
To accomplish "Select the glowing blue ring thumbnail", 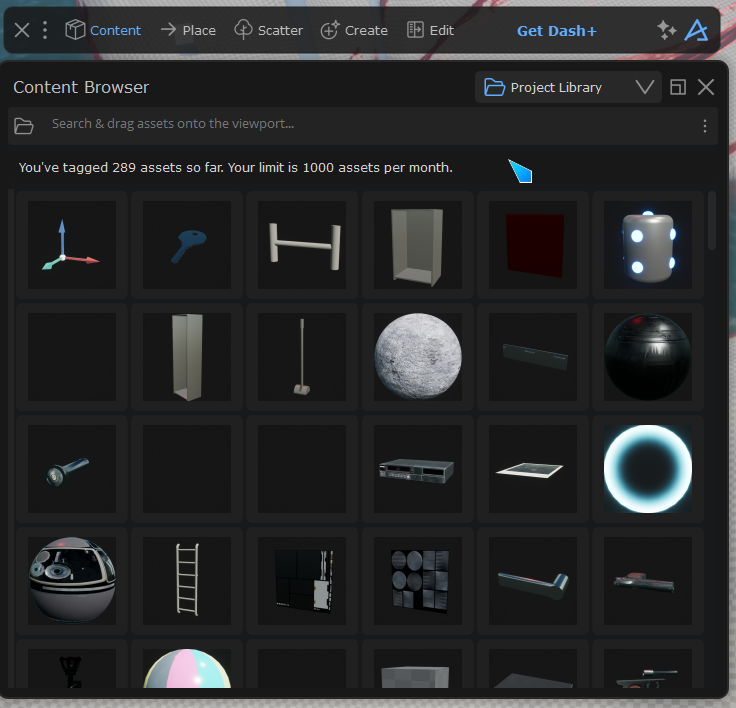I will [x=648, y=469].
